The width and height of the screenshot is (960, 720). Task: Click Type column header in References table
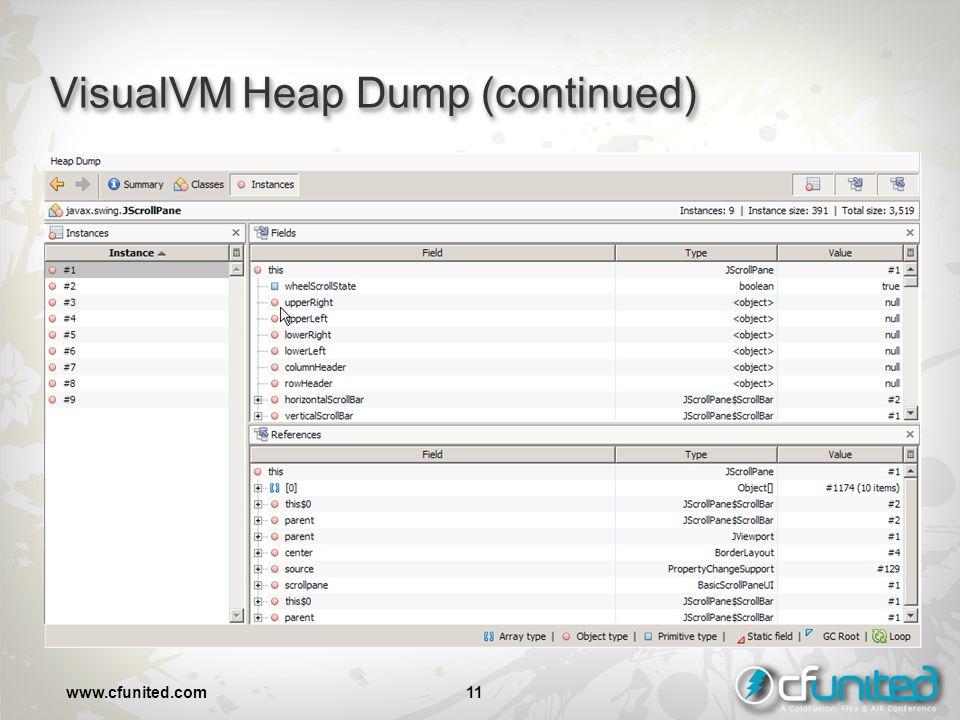(x=696, y=454)
